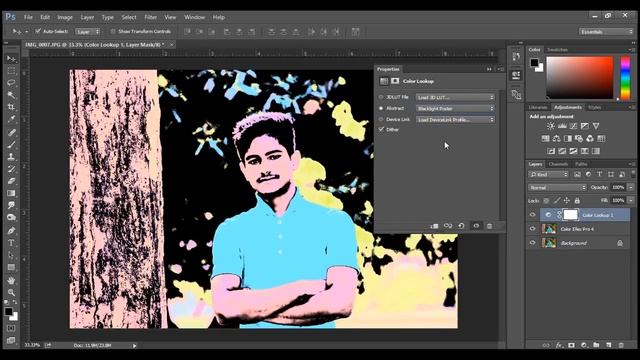This screenshot has height=360, width=640.
Task: Select the Lasso tool
Action: pyautogui.click(x=11, y=83)
